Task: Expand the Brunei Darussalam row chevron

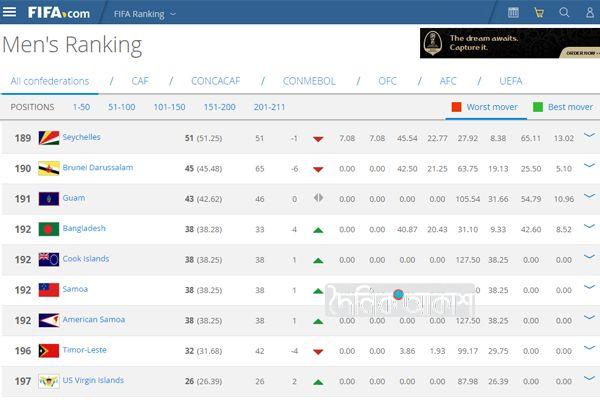Action: [x=588, y=166]
